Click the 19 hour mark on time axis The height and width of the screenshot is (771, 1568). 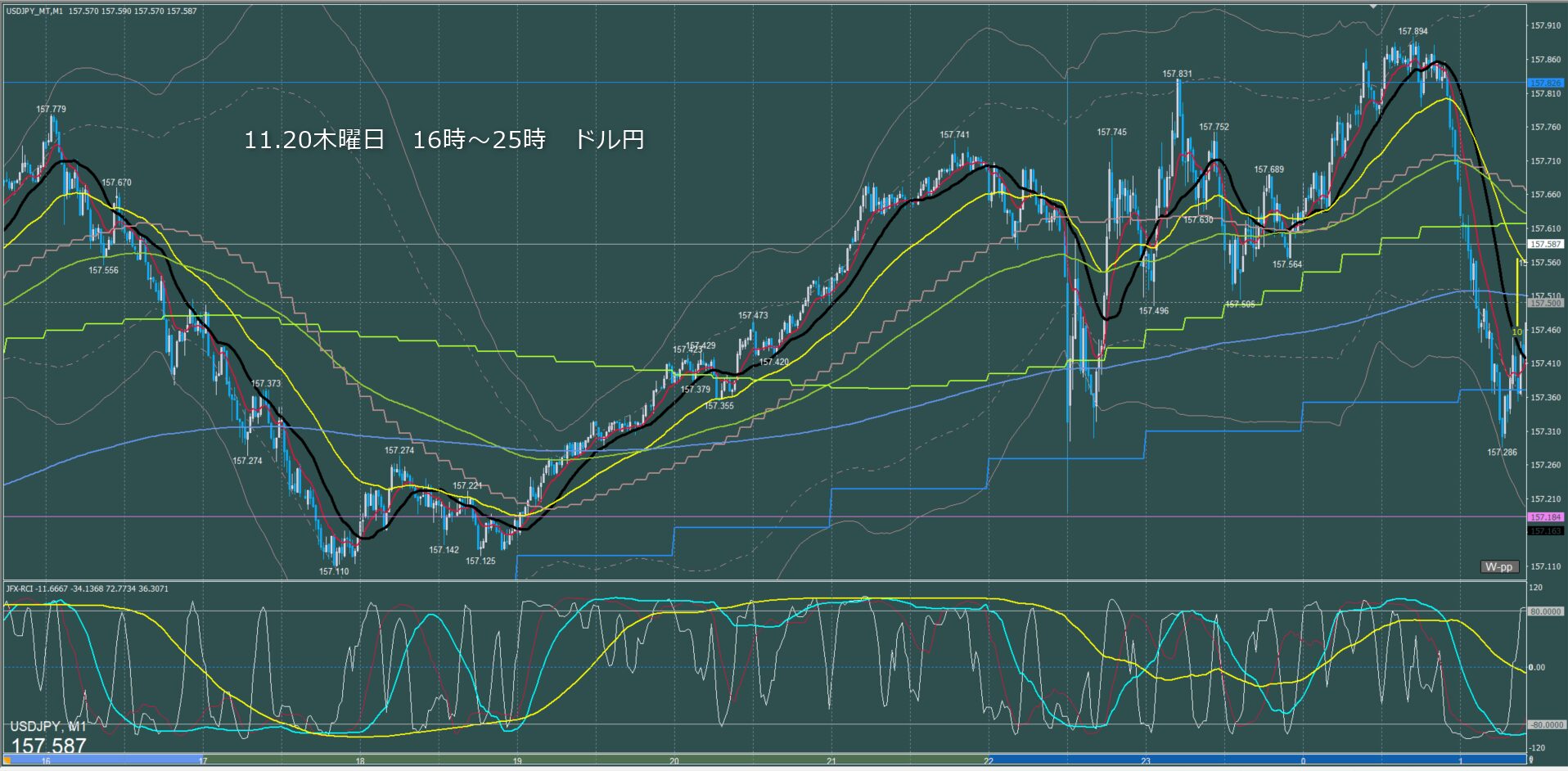517,761
